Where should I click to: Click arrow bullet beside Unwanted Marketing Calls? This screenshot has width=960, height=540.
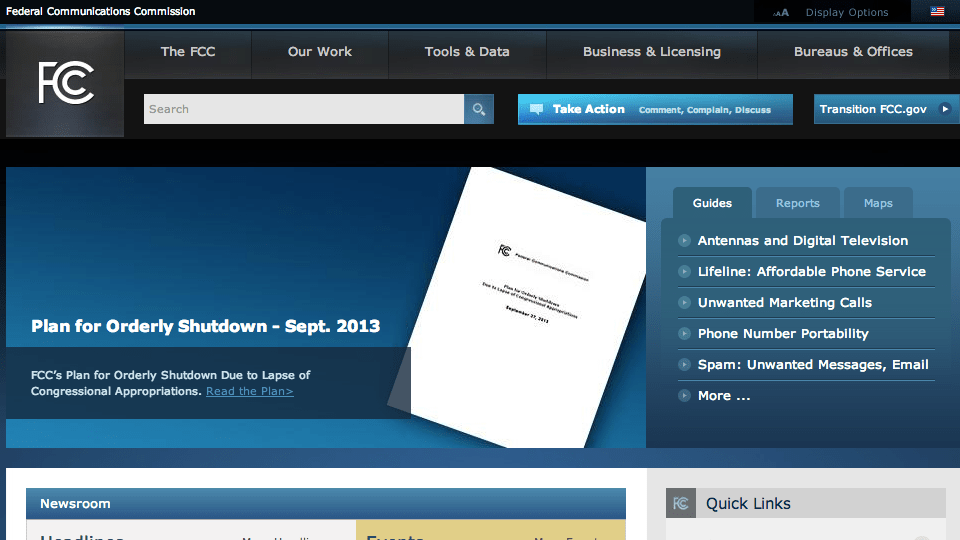pos(684,302)
